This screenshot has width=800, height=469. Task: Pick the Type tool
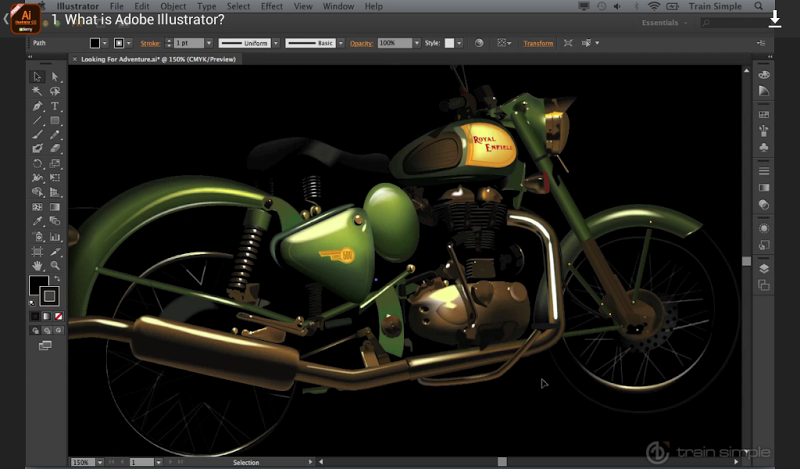[x=56, y=106]
